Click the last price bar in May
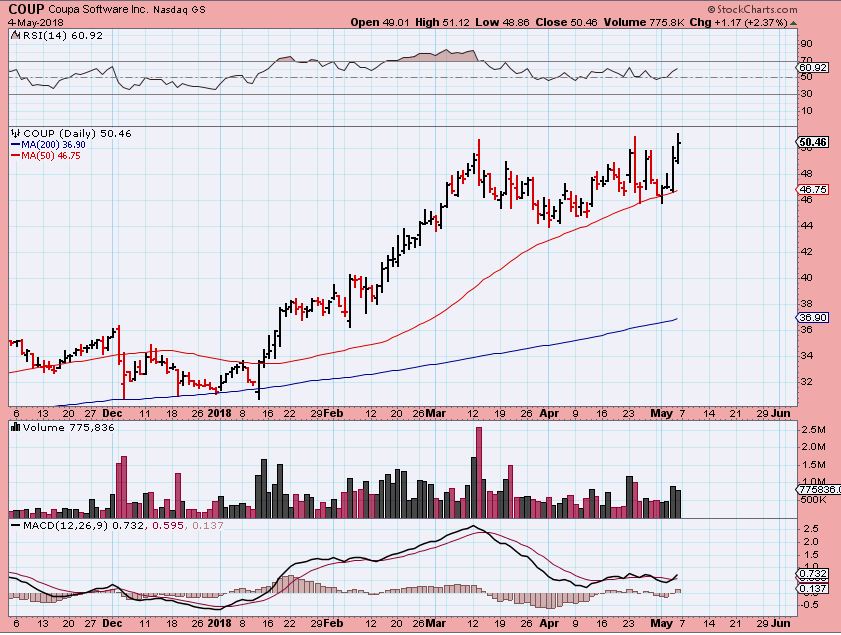Image resolution: width=841 pixels, height=635 pixels. pyautogui.click(x=678, y=148)
